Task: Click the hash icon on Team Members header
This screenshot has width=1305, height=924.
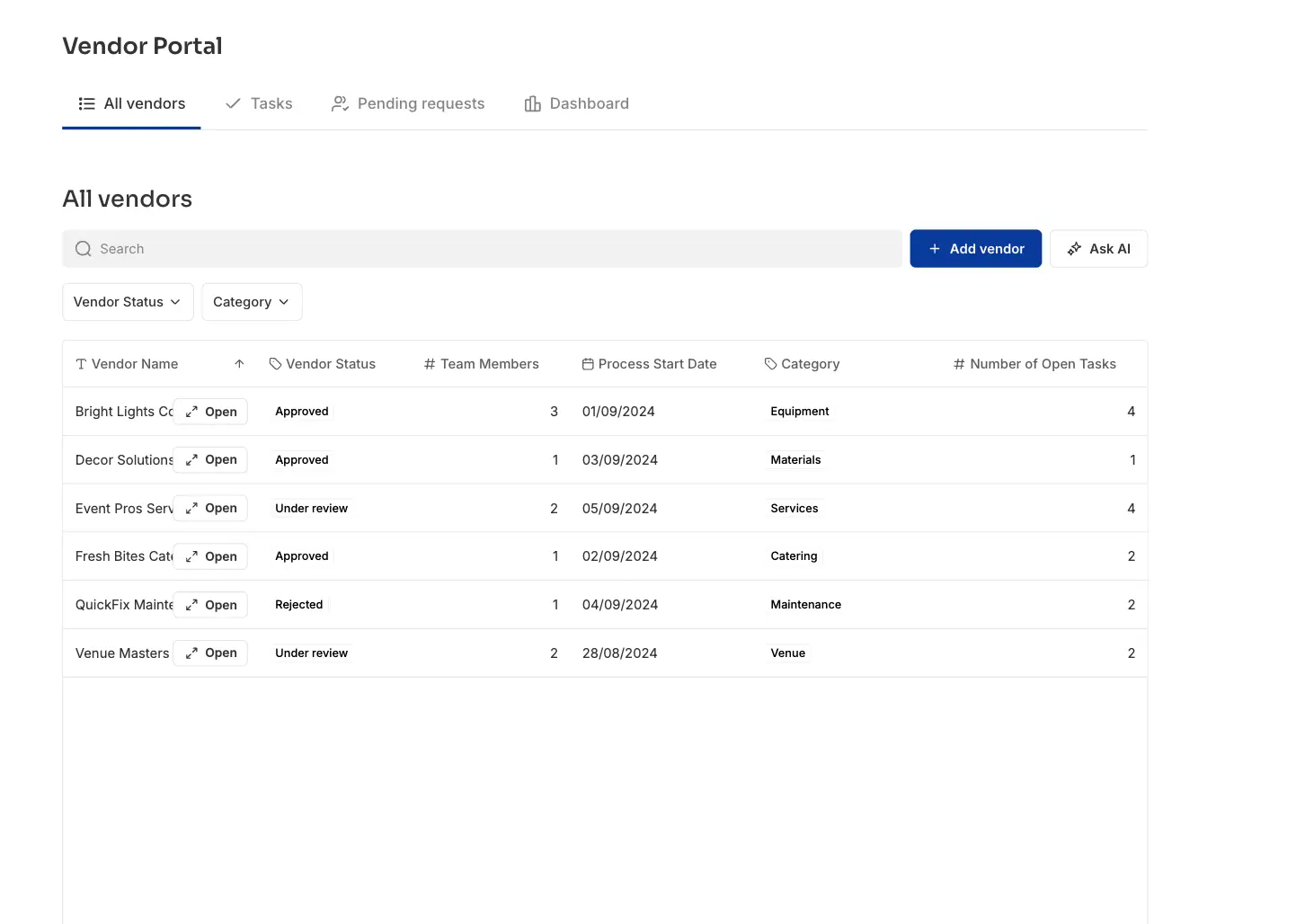Action: tap(428, 363)
